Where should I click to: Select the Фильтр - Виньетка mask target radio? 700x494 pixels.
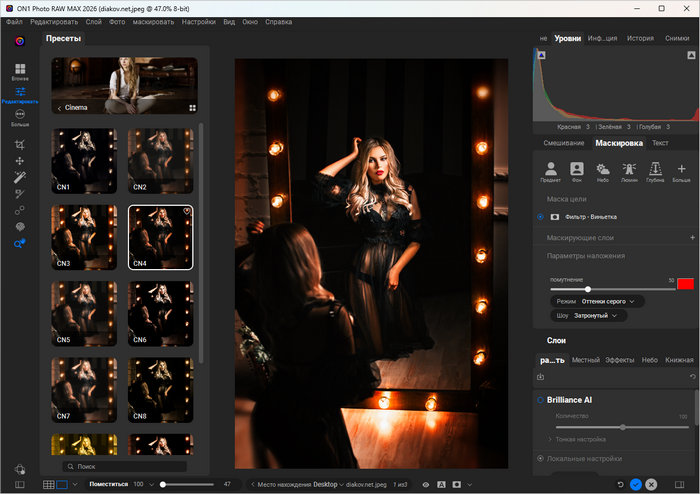click(x=541, y=216)
